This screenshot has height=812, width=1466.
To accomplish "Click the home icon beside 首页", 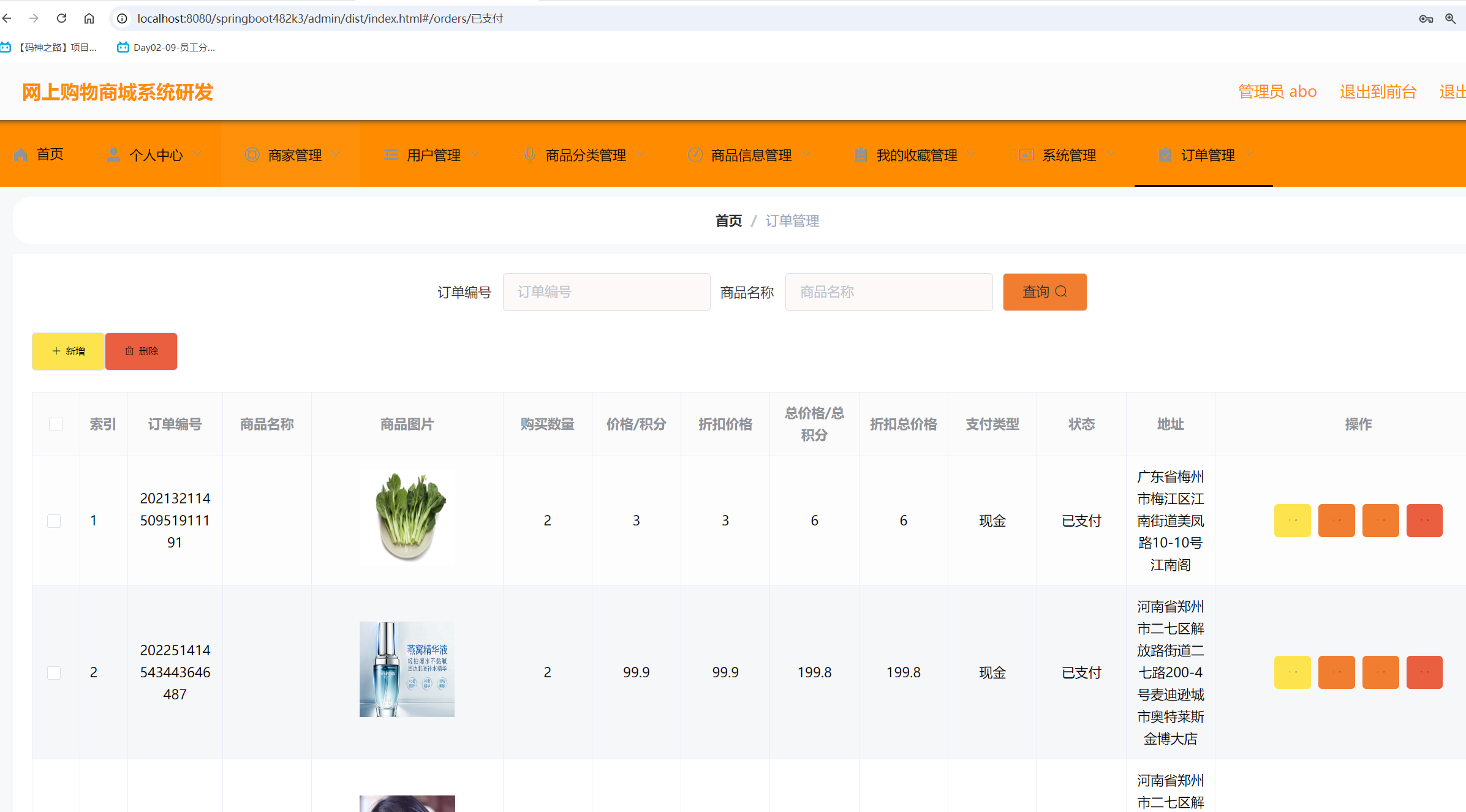I will 20,154.
